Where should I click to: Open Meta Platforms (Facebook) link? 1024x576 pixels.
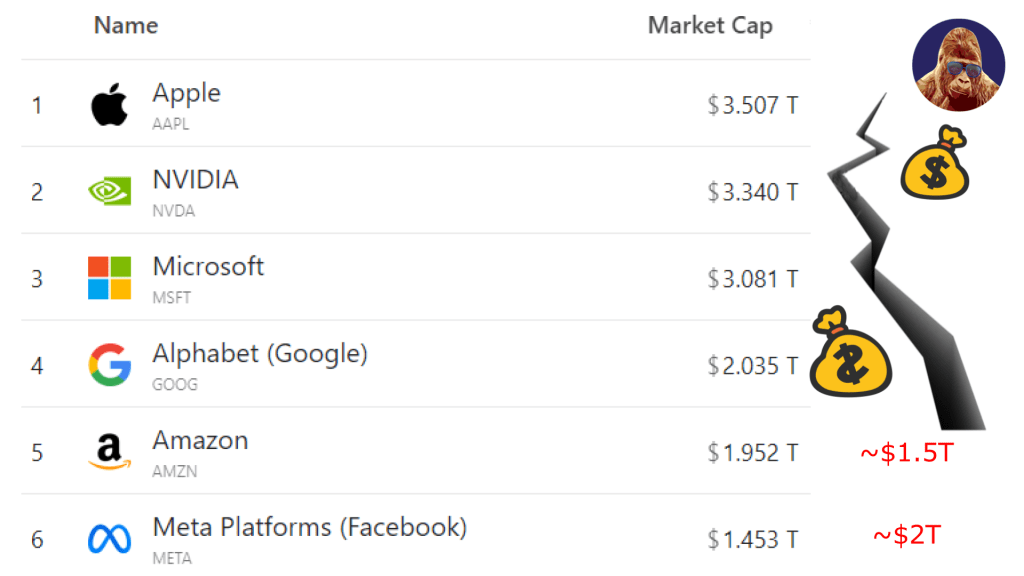tap(309, 527)
